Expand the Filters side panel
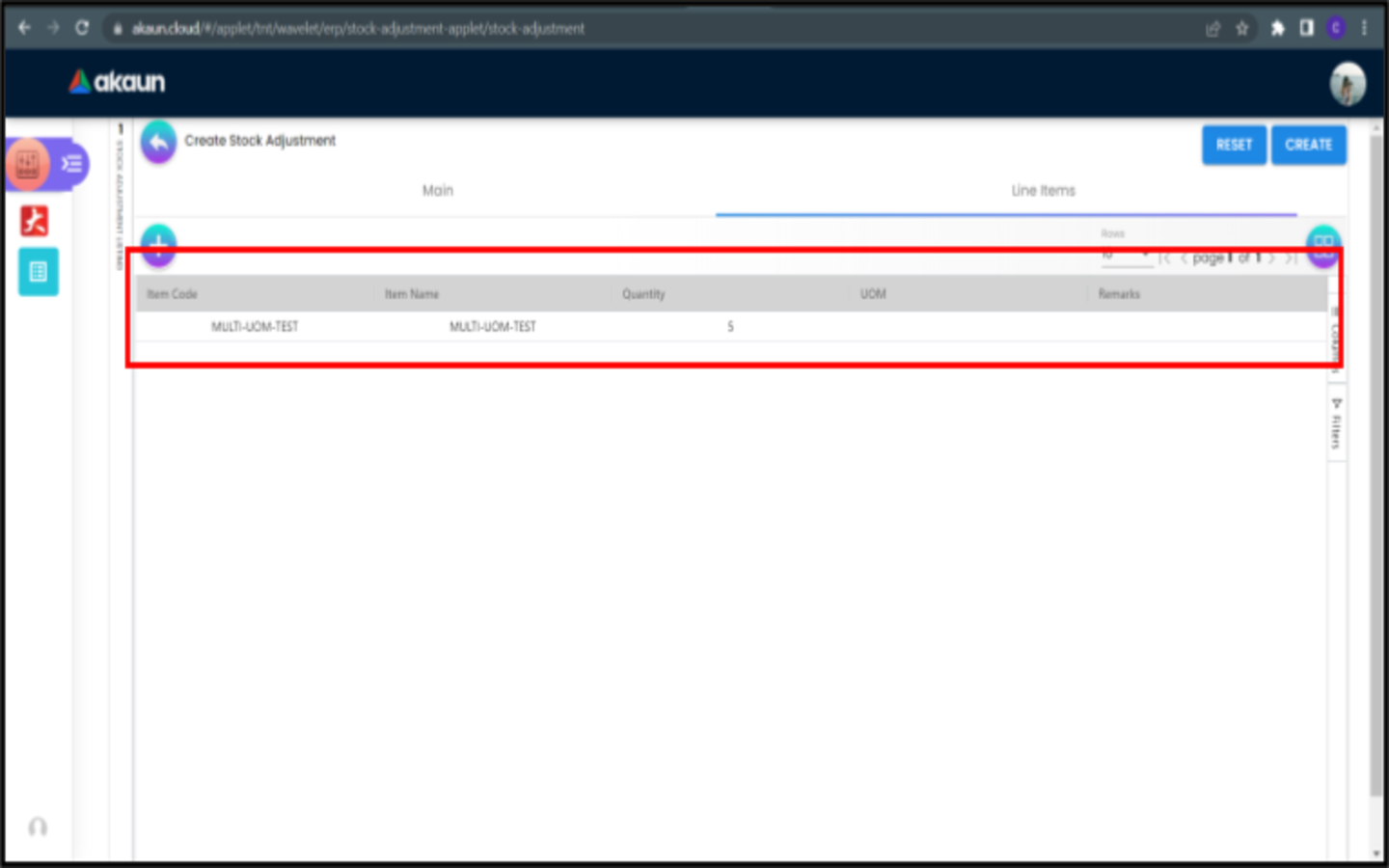The height and width of the screenshot is (868, 1389). point(1336,424)
